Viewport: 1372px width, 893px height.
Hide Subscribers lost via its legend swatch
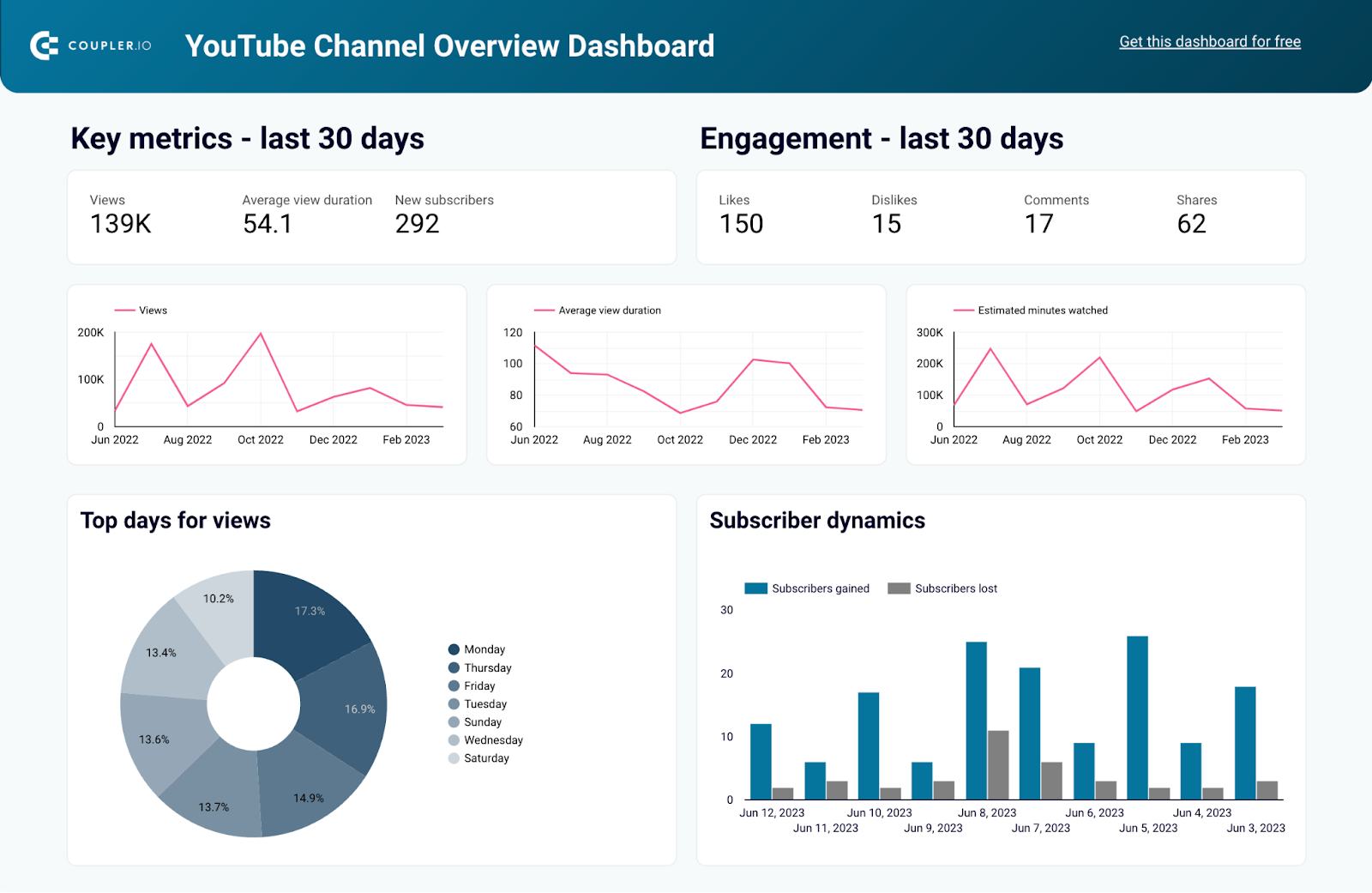[899, 588]
